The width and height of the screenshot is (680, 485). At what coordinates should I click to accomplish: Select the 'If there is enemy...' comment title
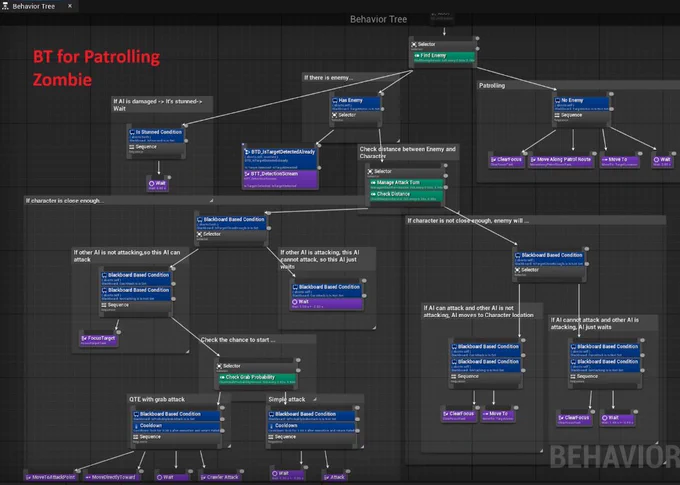tap(328, 78)
